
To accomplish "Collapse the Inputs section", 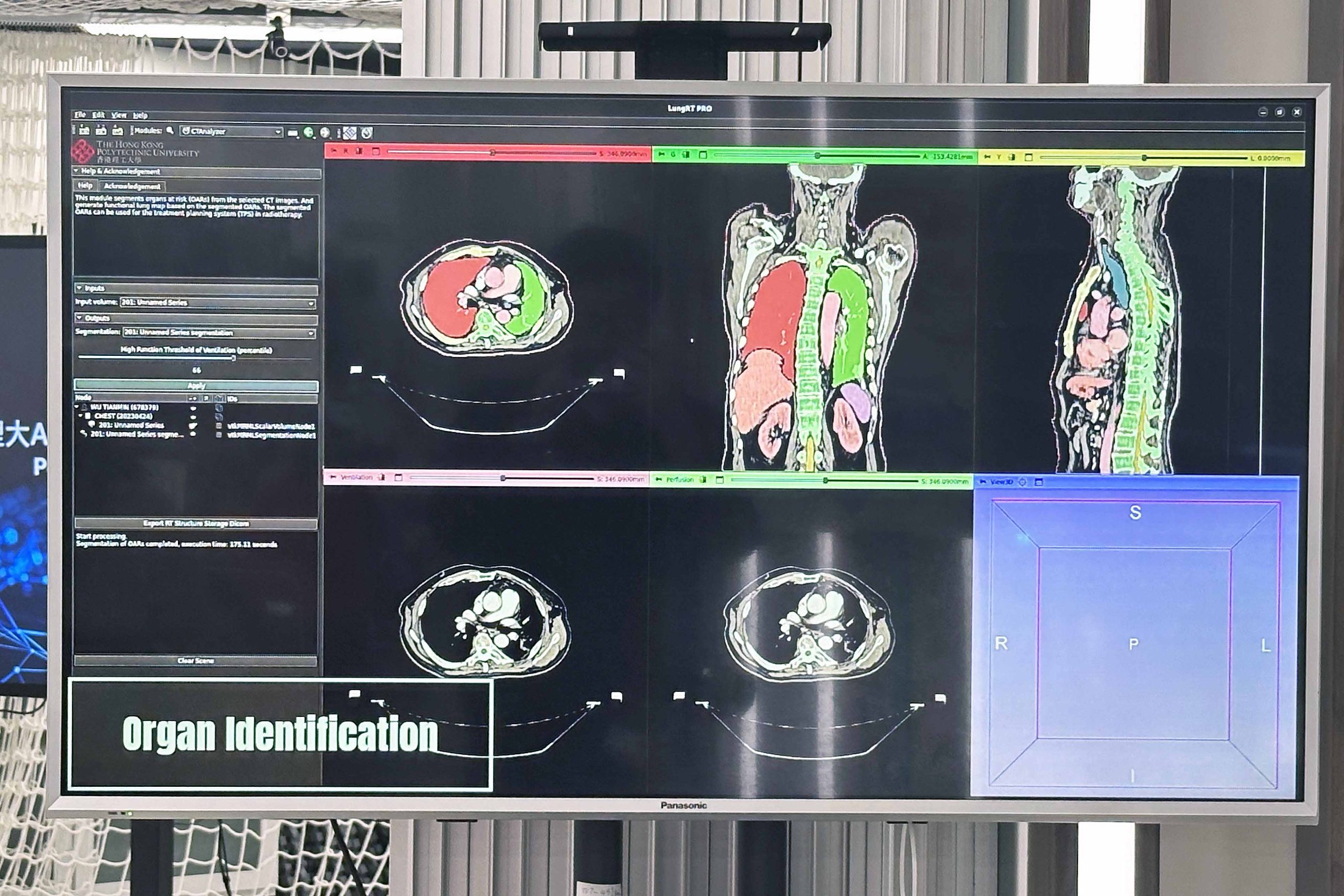I will click(79, 289).
